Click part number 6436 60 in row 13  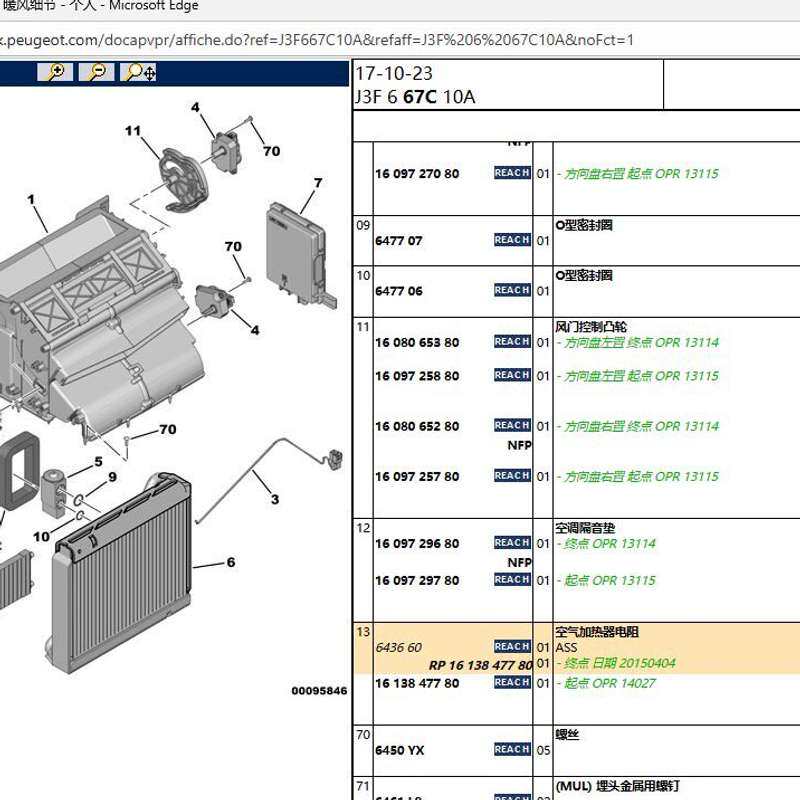[x=398, y=647]
